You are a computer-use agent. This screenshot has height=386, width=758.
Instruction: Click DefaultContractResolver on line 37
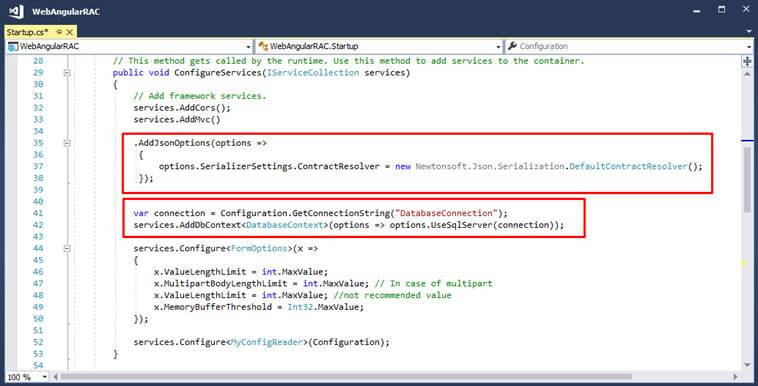point(628,166)
